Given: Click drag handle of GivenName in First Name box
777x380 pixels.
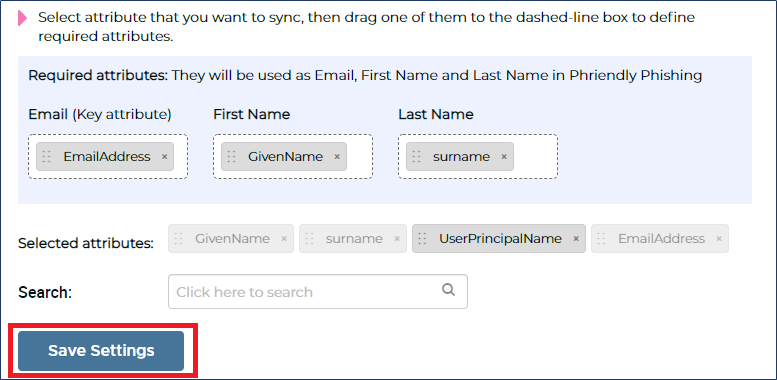Looking at the screenshot, I should coord(231,157).
